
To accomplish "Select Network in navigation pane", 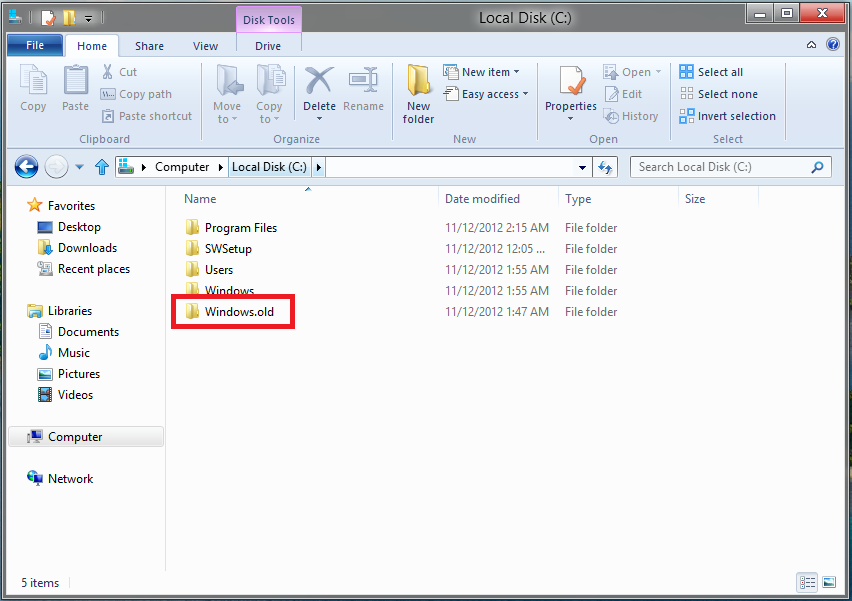I will [60, 479].
